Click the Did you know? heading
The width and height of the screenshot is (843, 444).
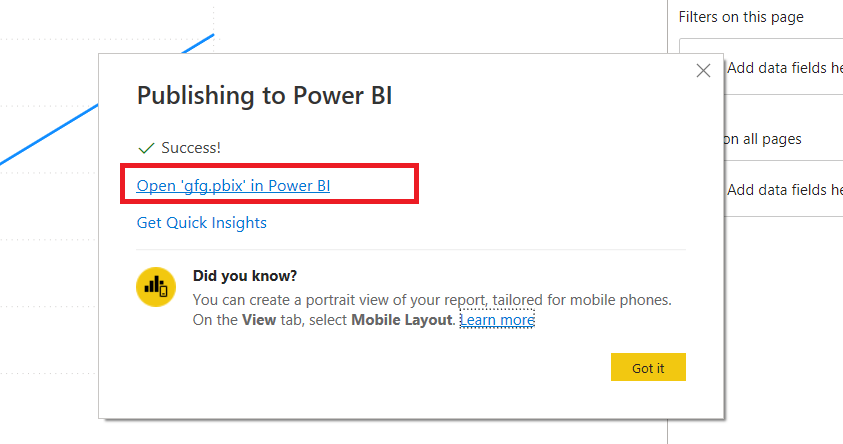tap(245, 275)
